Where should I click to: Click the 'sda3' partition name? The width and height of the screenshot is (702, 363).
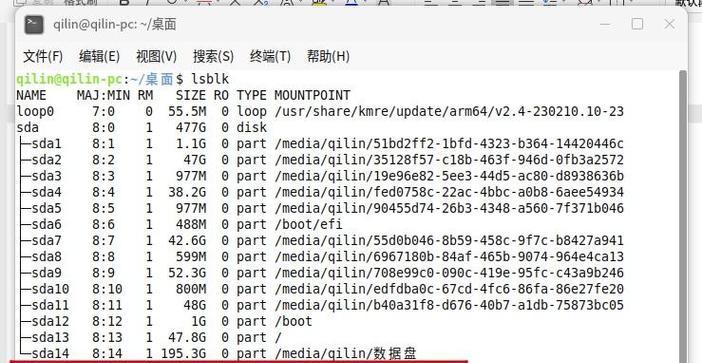[46, 176]
